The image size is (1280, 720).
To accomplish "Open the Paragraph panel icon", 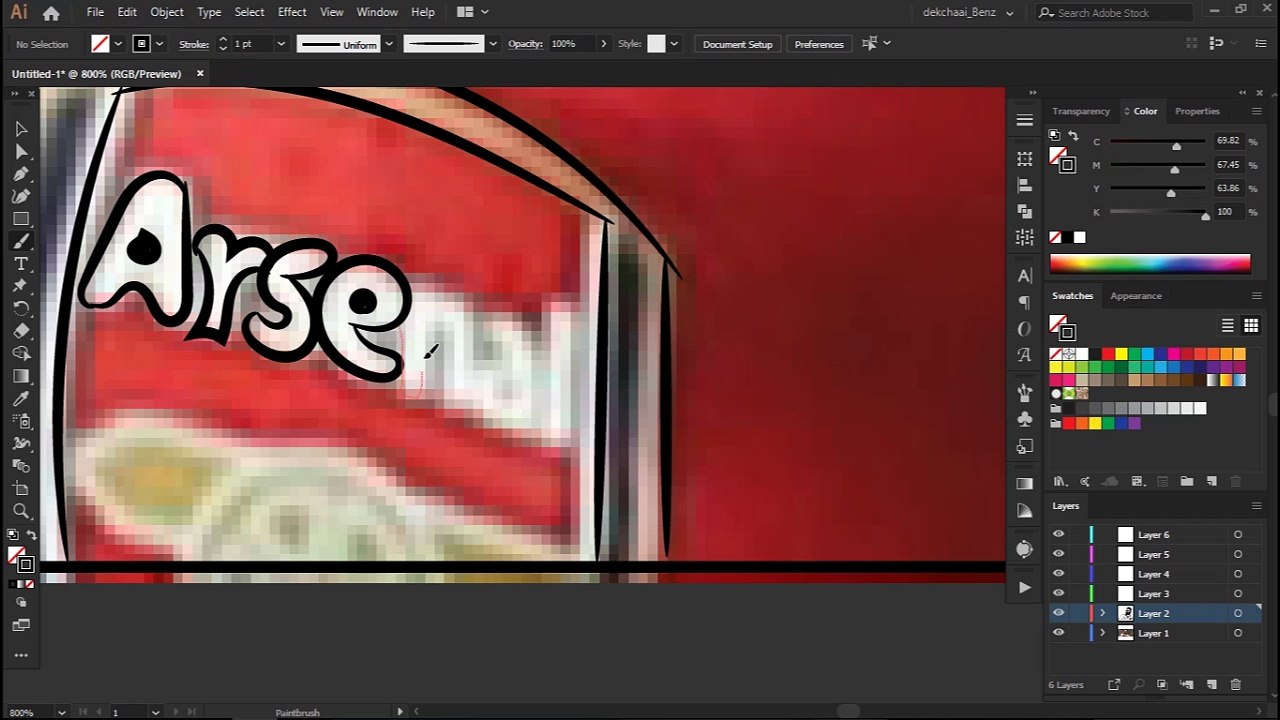I will pos(1024,302).
